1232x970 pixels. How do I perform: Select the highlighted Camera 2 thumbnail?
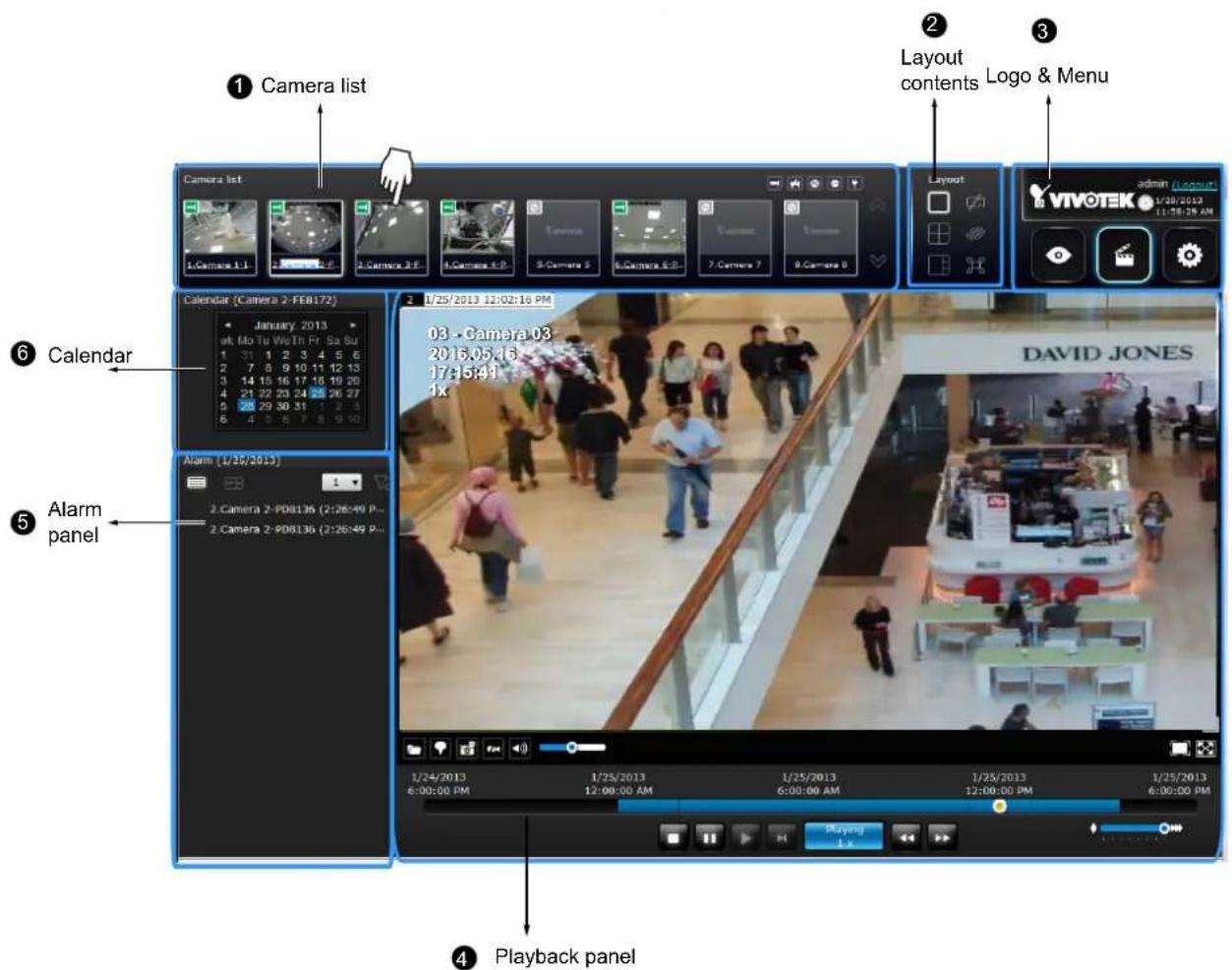pyautogui.click(x=306, y=239)
